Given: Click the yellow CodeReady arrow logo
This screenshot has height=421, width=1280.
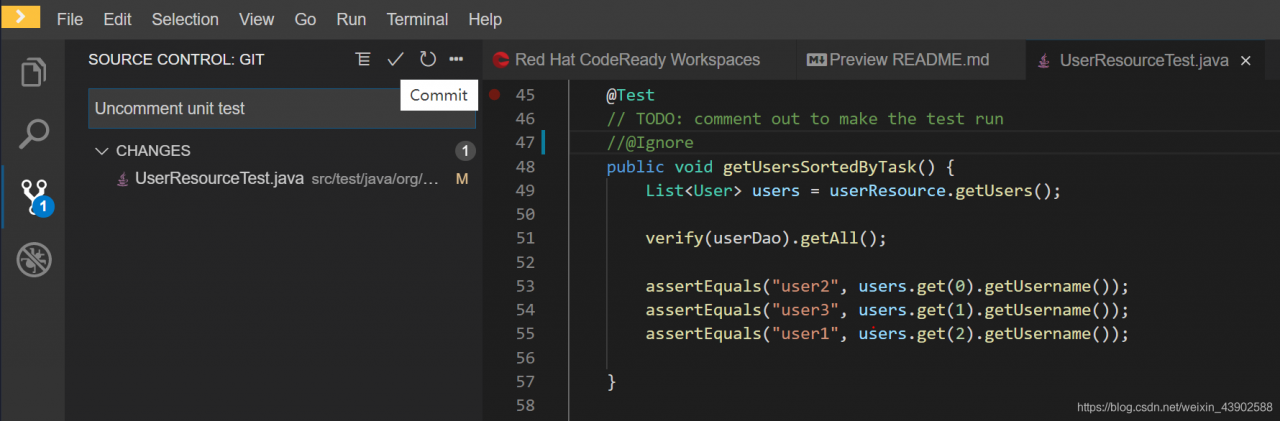Looking at the screenshot, I should (x=20, y=17).
